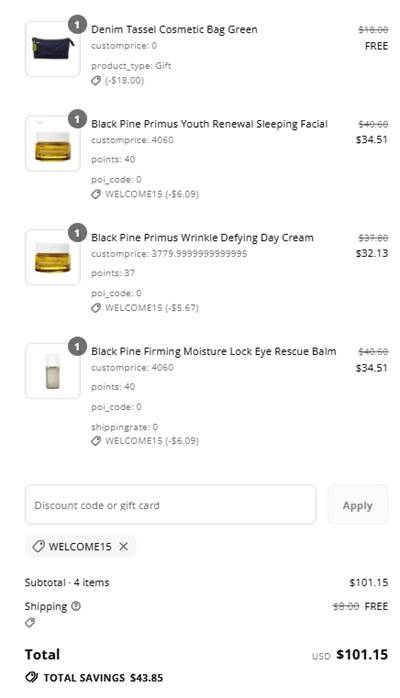This screenshot has height=698, width=400.
Task: Click the Shipping help question mark icon
Action: pos(76,606)
